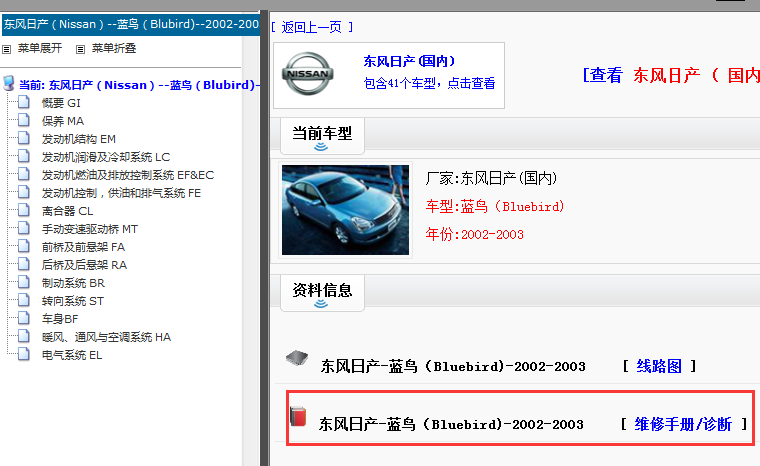
Task: Open 发动机燃油及排放控制系统 EF&EC section
Action: click(127, 175)
